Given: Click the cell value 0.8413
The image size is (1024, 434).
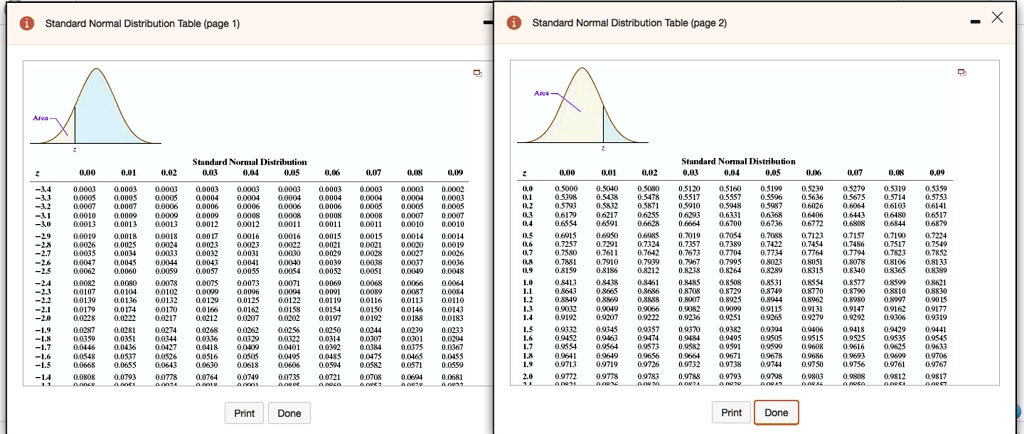Looking at the screenshot, I should click(567, 283).
